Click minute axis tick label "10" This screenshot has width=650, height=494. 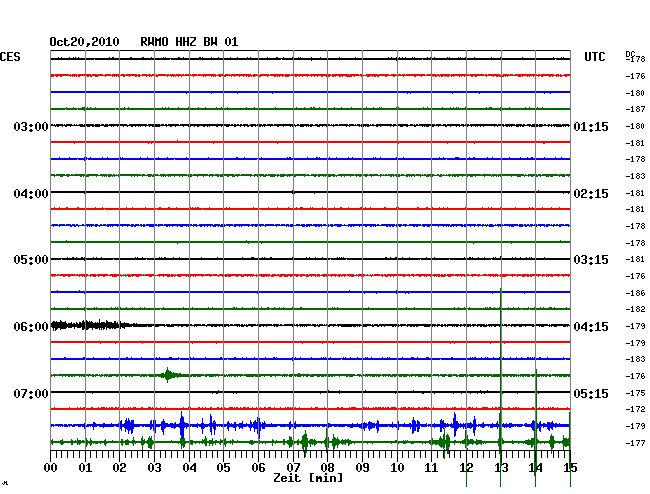click(x=397, y=468)
